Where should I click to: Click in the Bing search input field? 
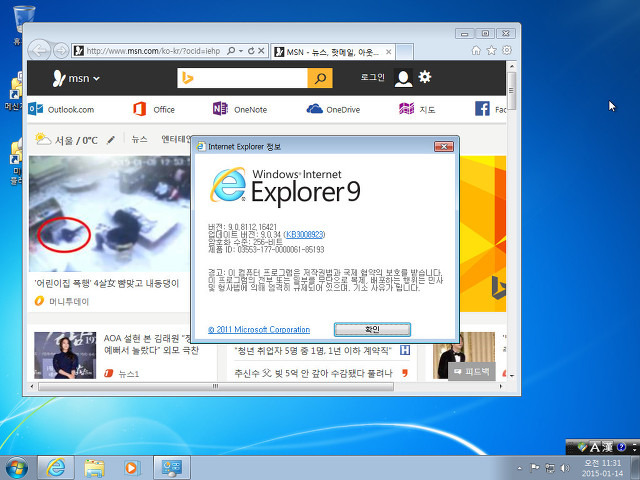click(251, 78)
